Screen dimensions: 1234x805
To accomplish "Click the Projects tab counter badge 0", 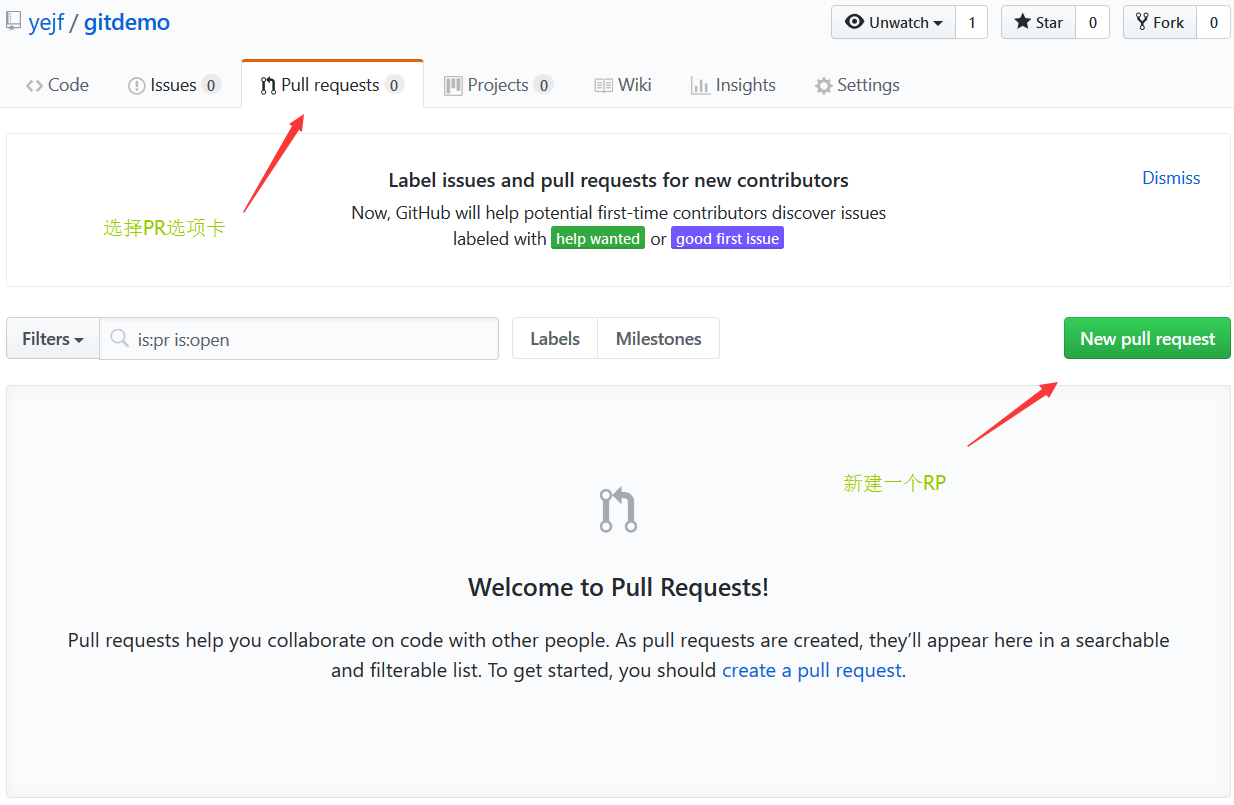I will (x=543, y=86).
